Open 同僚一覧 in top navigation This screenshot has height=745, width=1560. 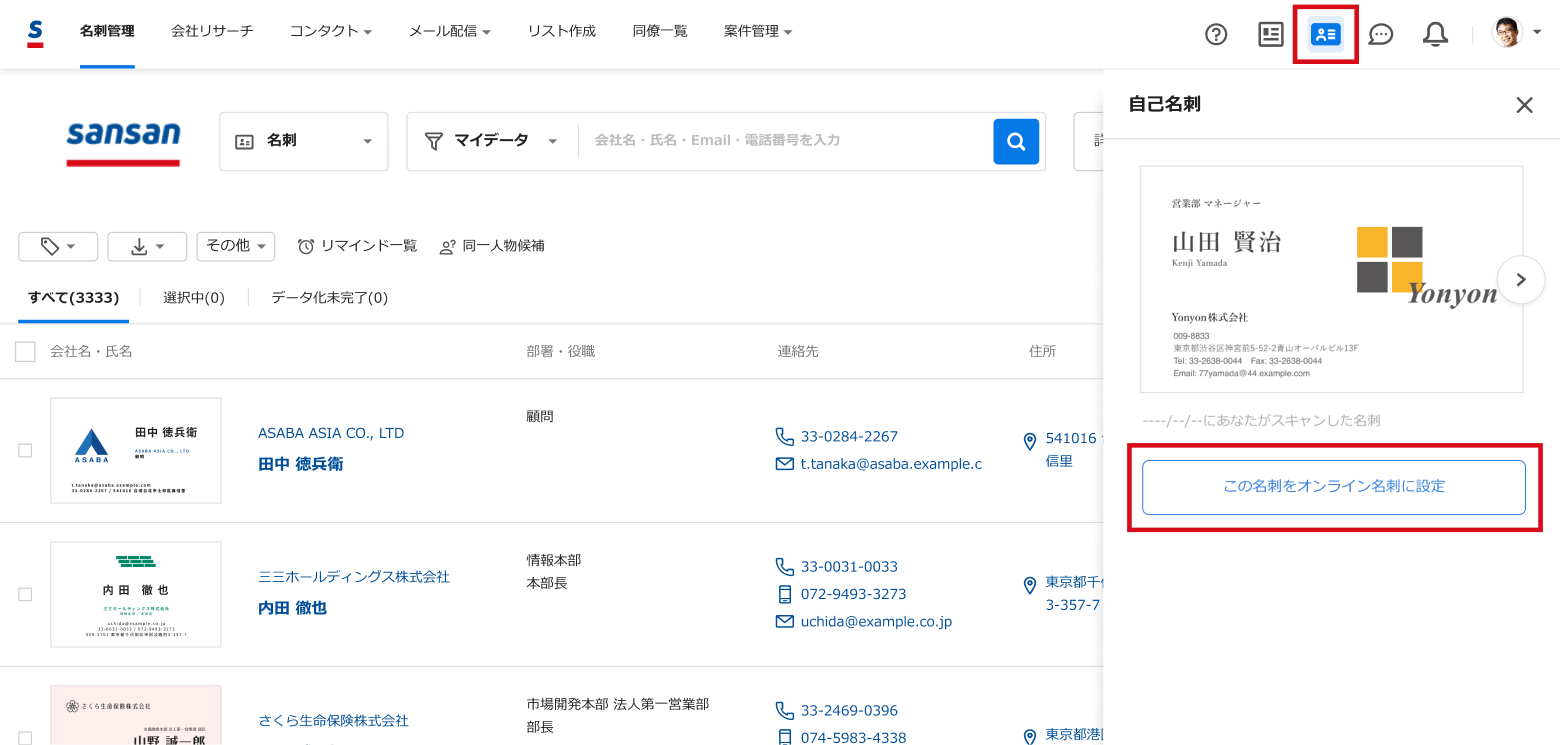coord(660,31)
